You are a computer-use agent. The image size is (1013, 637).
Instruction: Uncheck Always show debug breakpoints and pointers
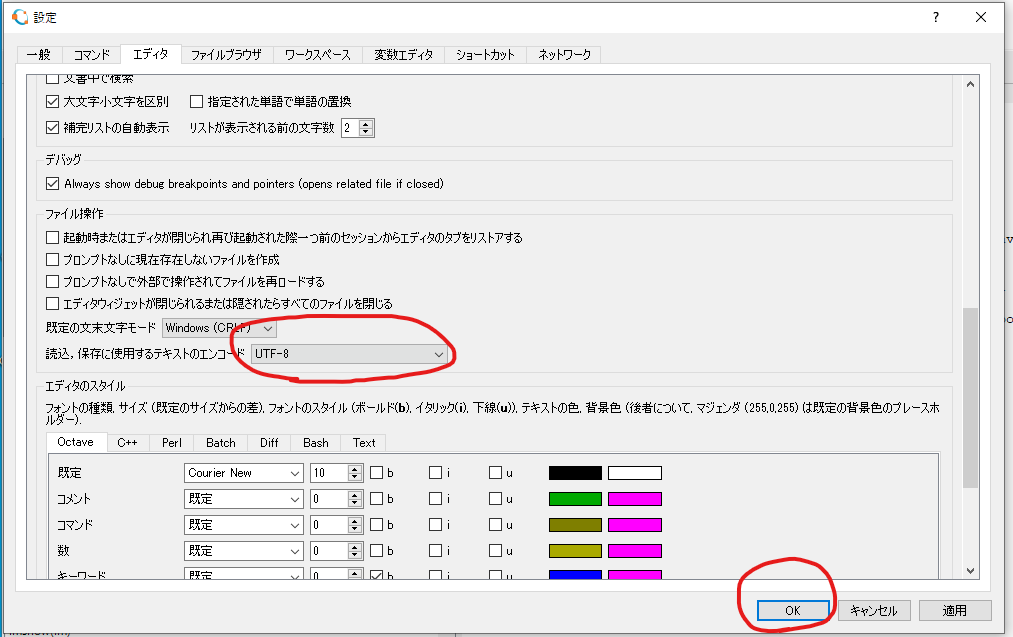(x=54, y=184)
